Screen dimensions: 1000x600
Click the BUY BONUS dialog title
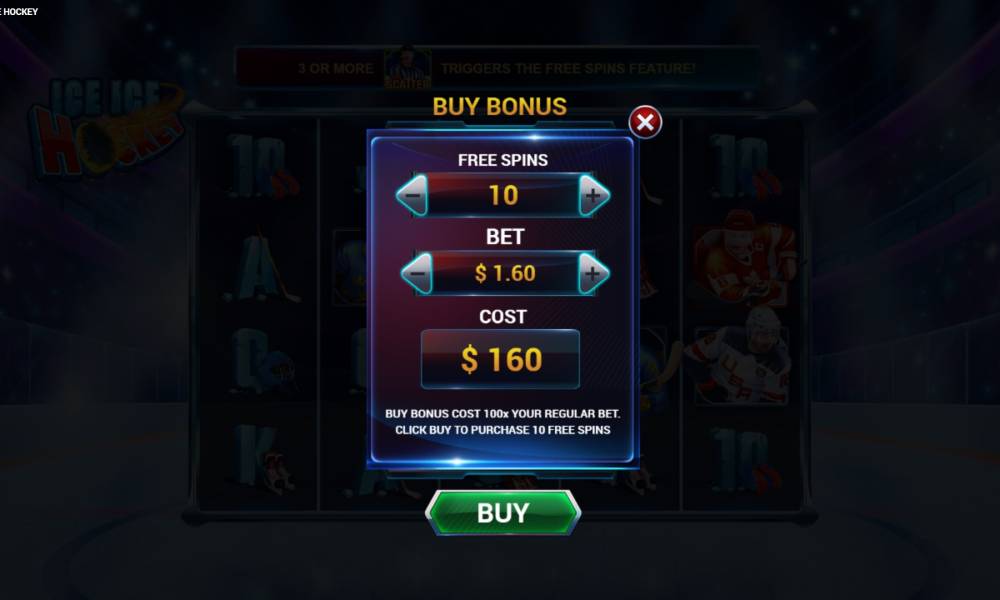point(499,106)
